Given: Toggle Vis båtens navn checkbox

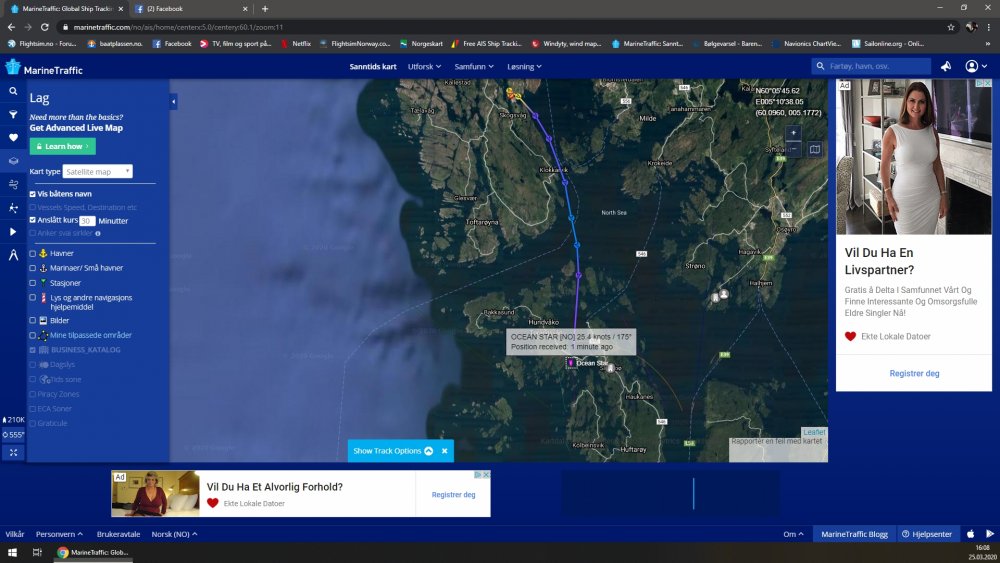Looking at the screenshot, I should 33,194.
